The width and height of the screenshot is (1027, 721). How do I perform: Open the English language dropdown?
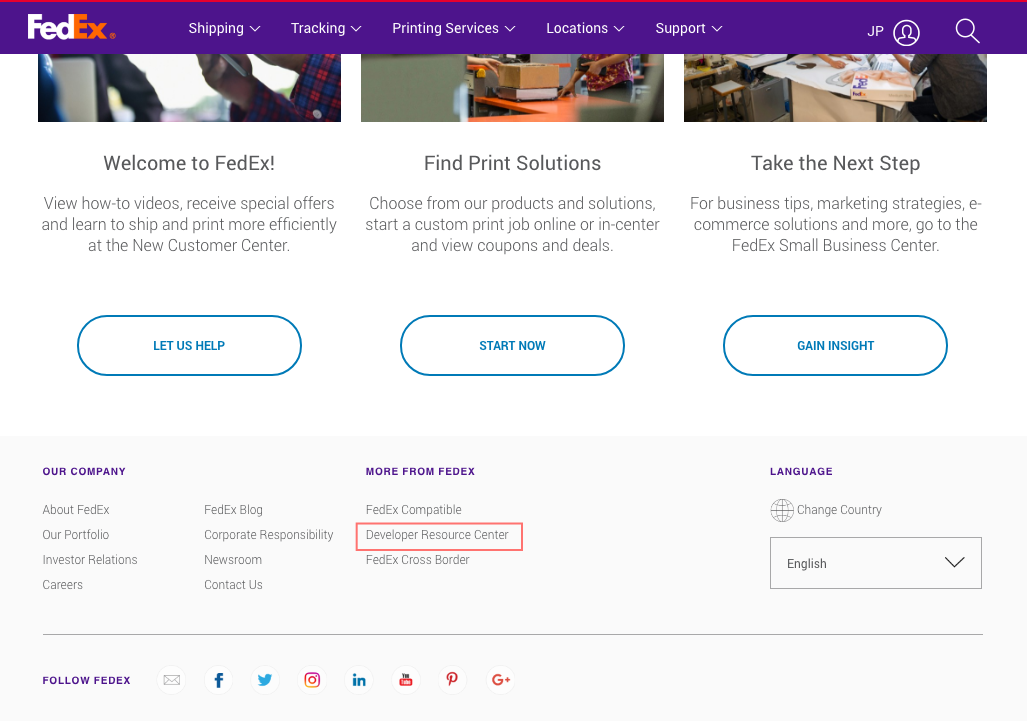tap(875, 563)
